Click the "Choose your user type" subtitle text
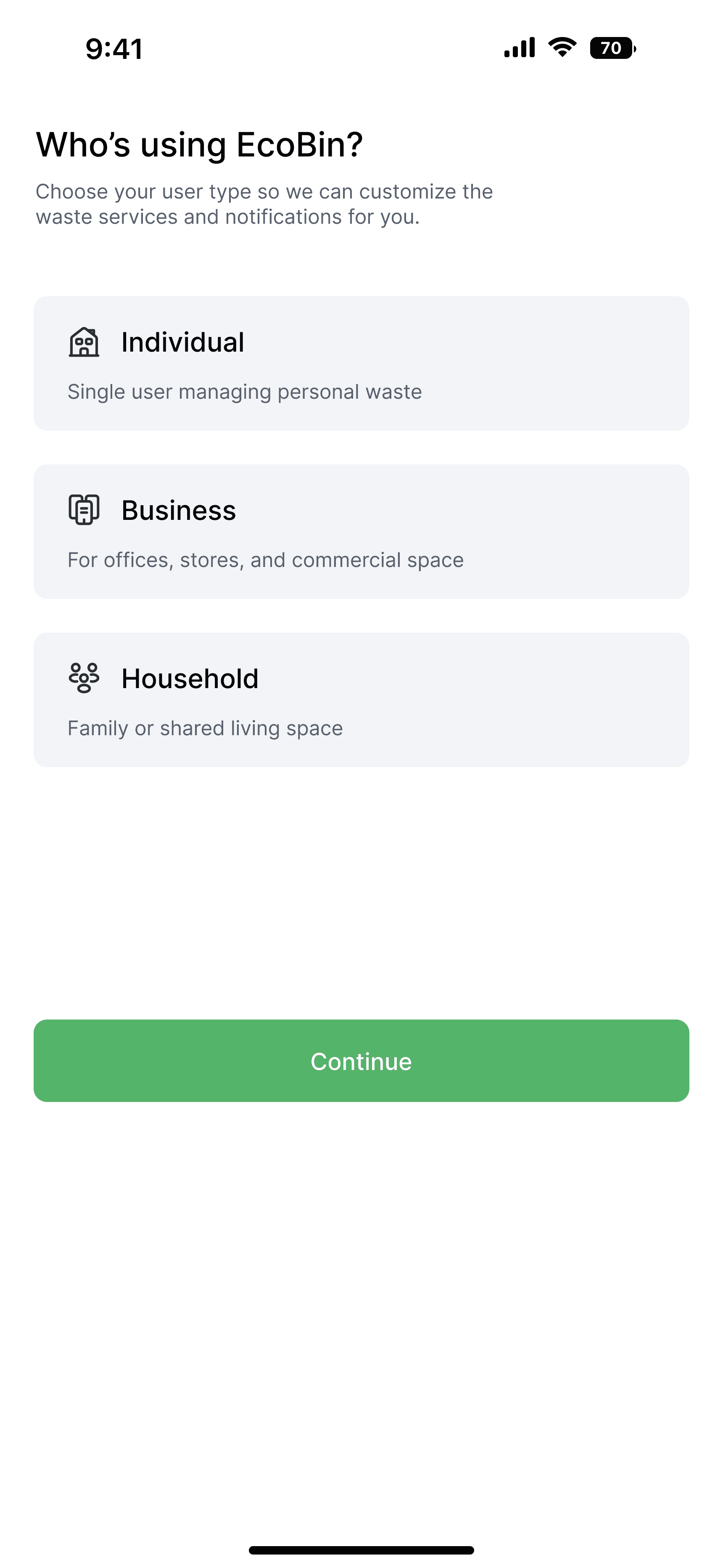The image size is (723, 1568). pos(264,204)
